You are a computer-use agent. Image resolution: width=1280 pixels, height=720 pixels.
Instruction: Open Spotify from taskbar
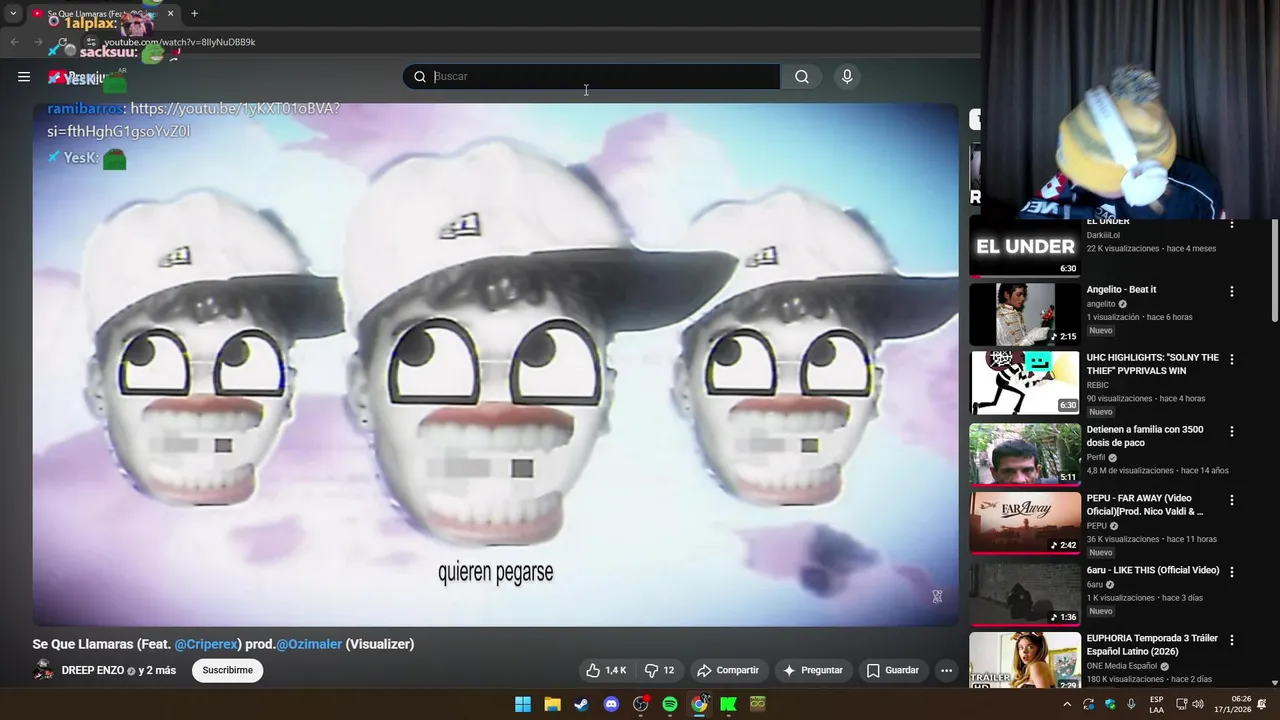670,704
